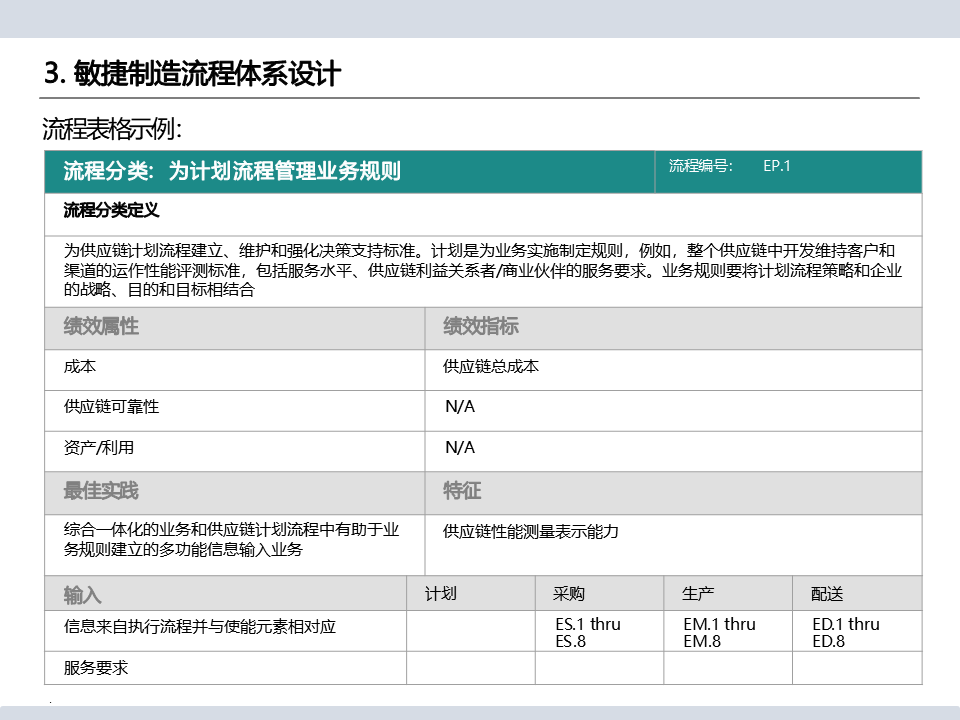Click the 成本 cell

coord(234,370)
